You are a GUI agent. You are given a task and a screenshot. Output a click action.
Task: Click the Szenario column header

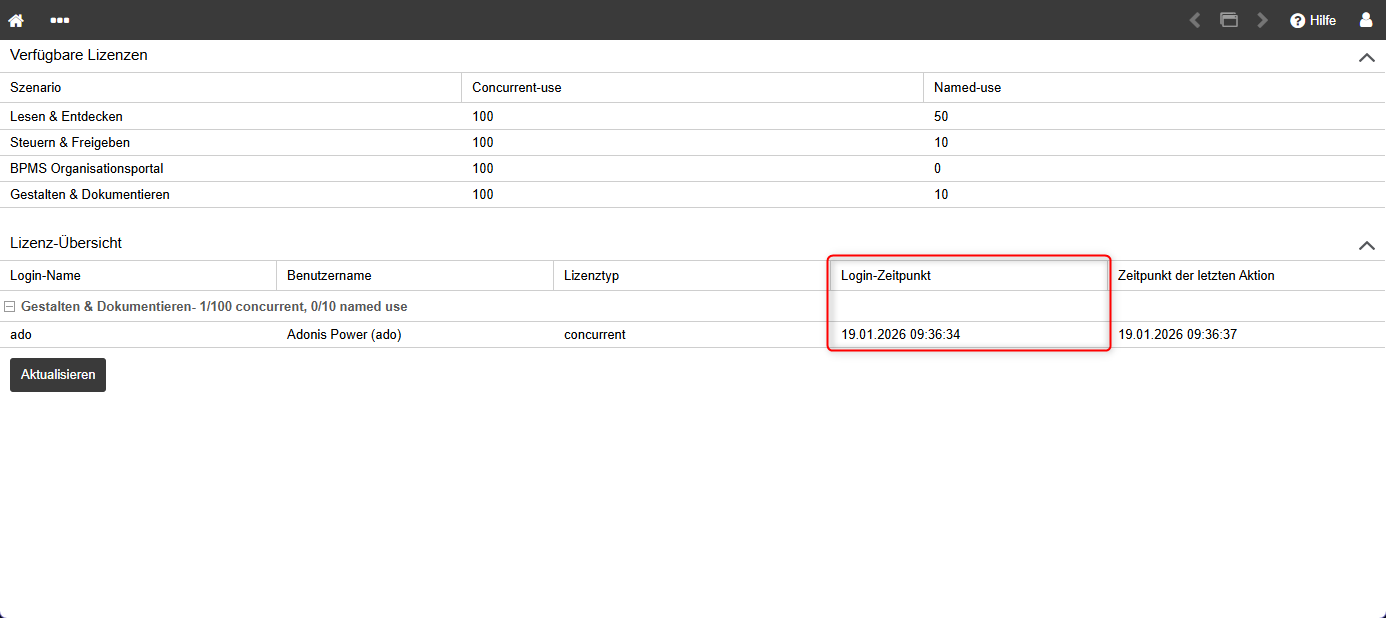point(35,87)
